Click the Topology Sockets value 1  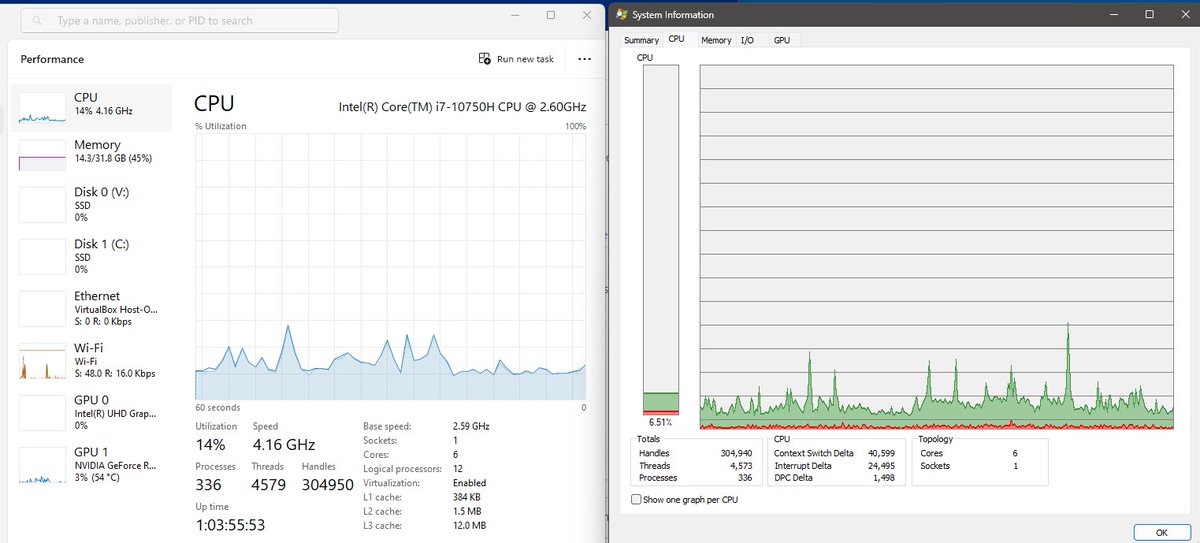pyautogui.click(x=1015, y=466)
